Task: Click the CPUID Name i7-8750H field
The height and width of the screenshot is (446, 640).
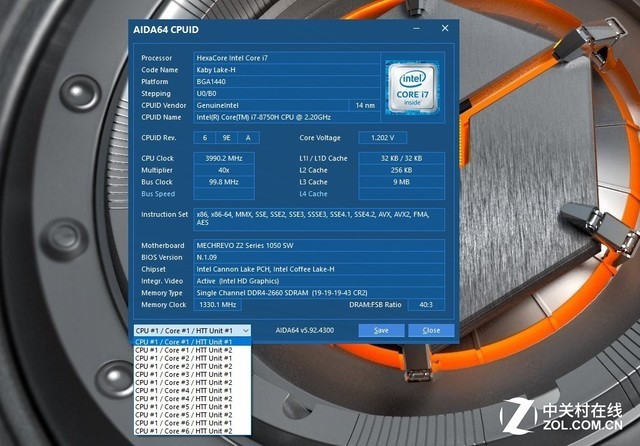Action: [287, 117]
